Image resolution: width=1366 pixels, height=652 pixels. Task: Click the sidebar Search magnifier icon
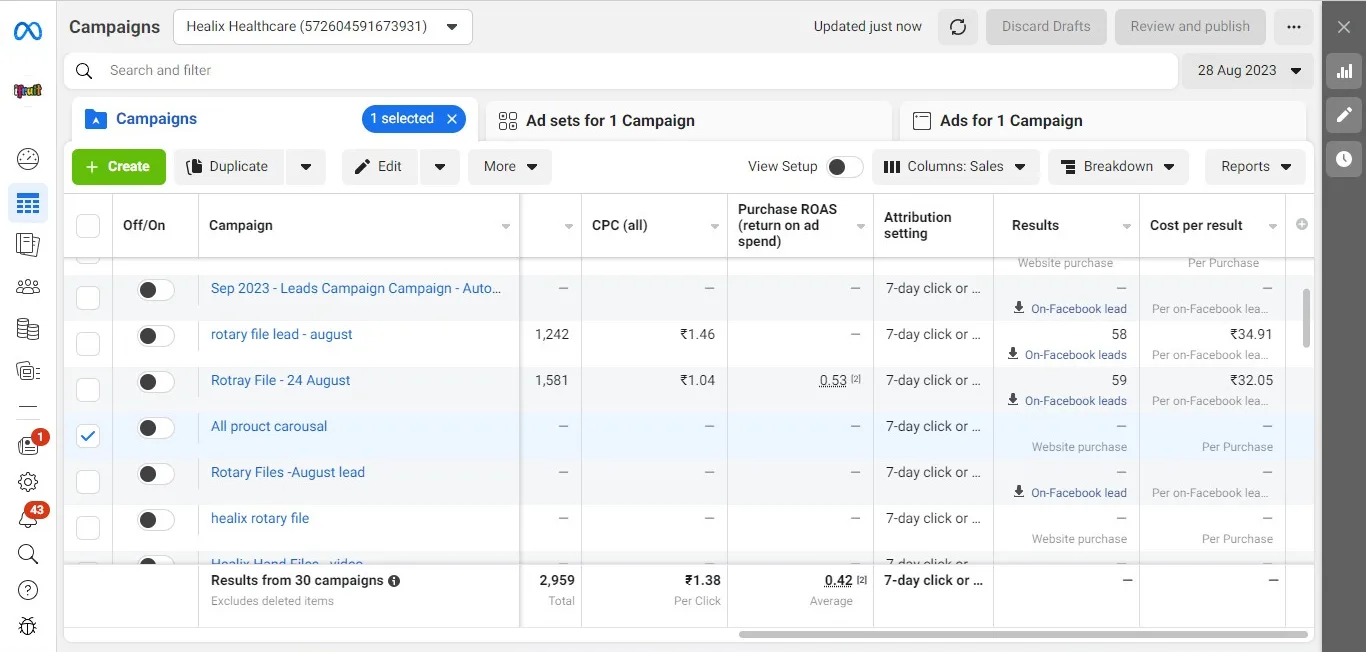click(x=28, y=554)
